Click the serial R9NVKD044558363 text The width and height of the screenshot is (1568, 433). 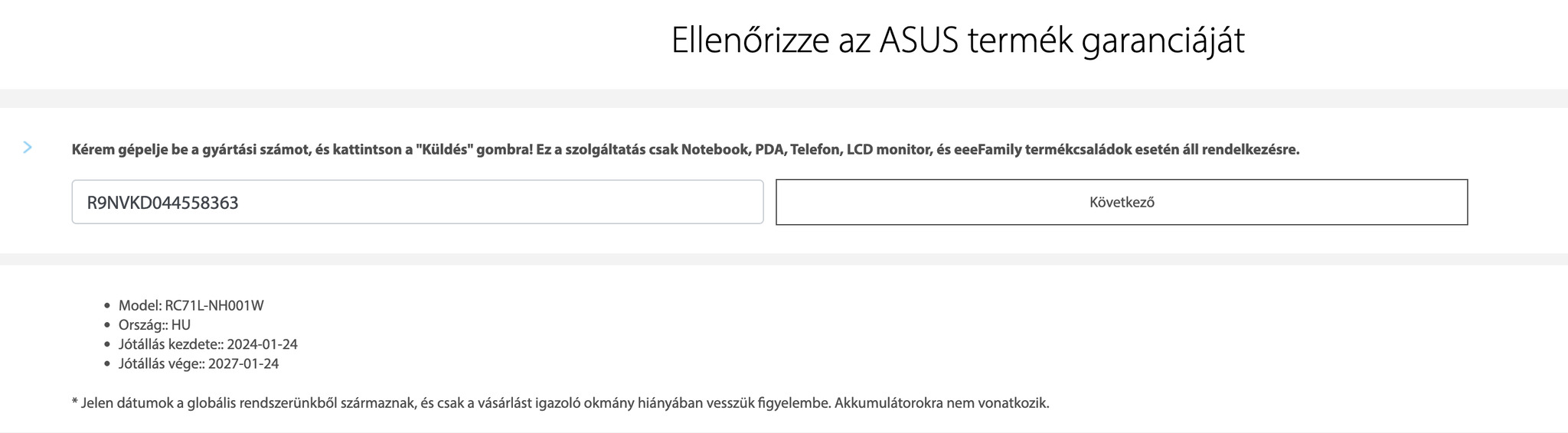tap(162, 203)
